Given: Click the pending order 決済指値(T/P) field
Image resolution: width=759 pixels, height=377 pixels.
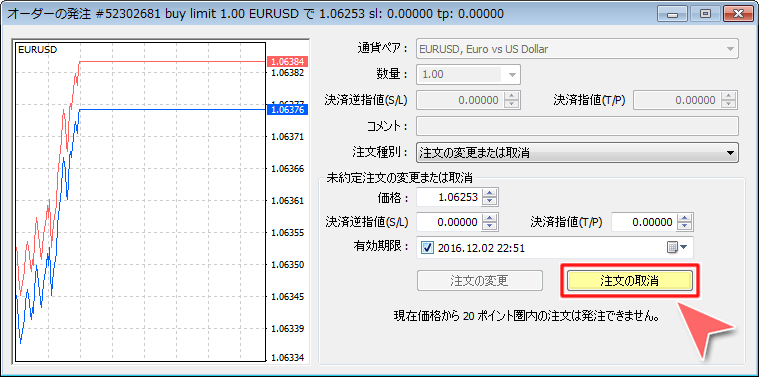Looking at the screenshot, I should coord(645,223).
